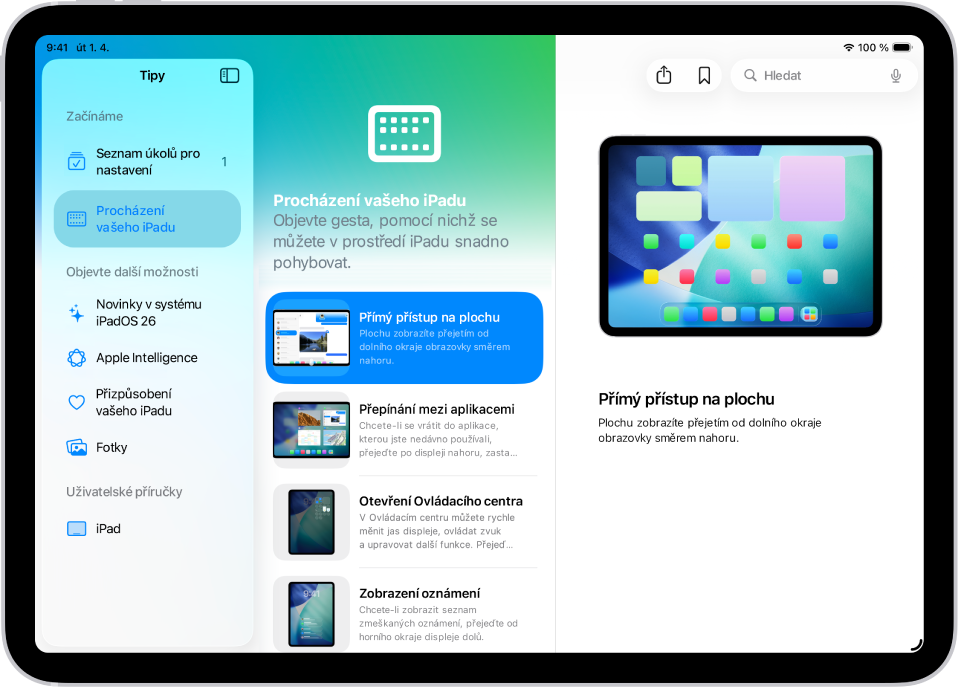Tap the Share icon in the toolbar
This screenshot has width=958, height=689.
[x=664, y=76]
